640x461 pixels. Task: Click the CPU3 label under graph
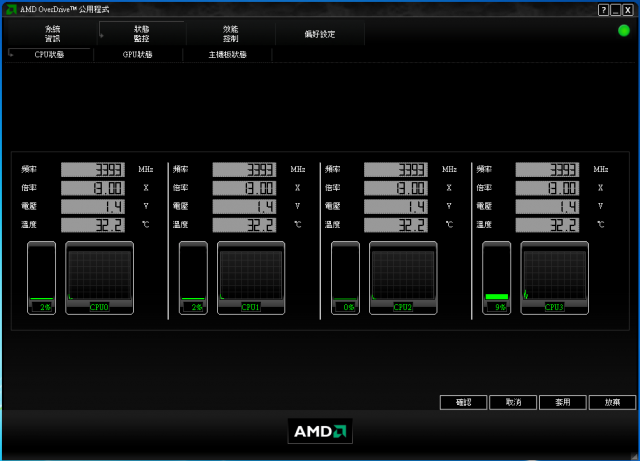tap(554, 307)
